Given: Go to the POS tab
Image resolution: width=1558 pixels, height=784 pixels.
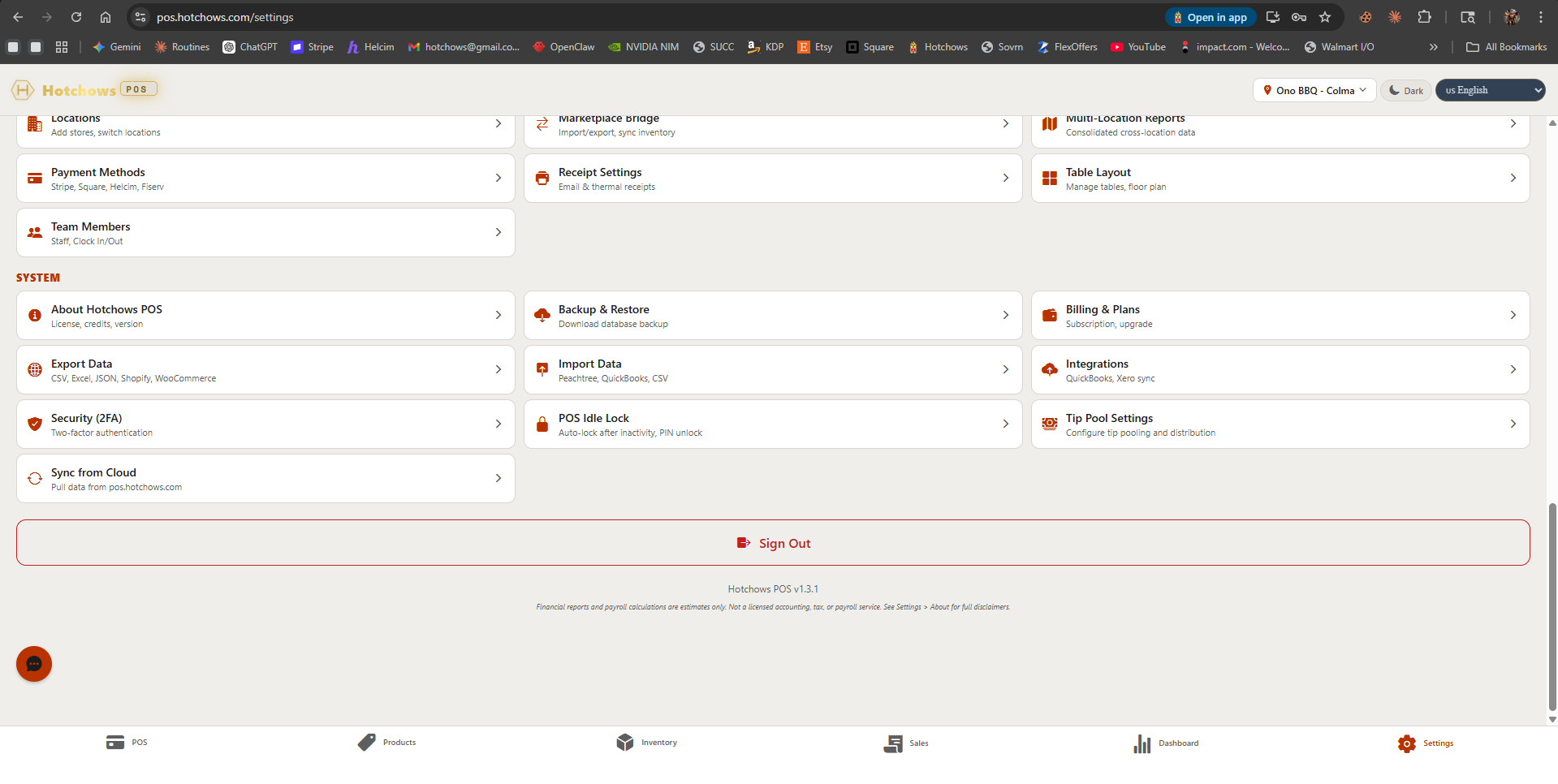Looking at the screenshot, I should (127, 743).
